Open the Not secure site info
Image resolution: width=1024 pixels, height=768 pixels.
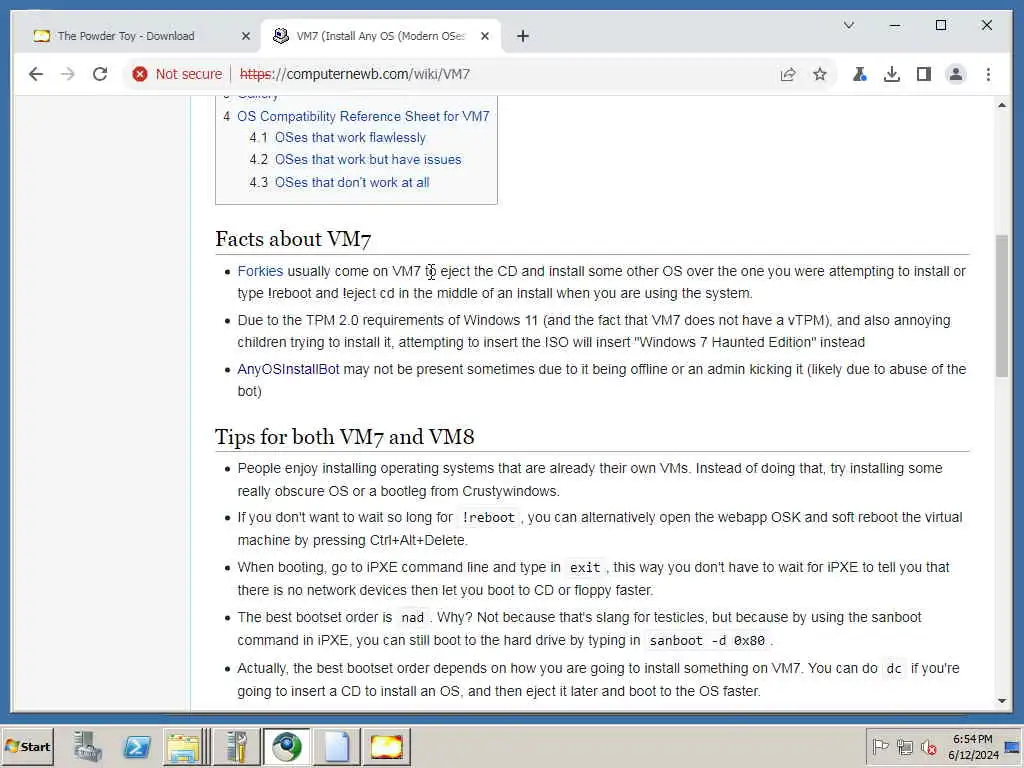[x=177, y=74]
